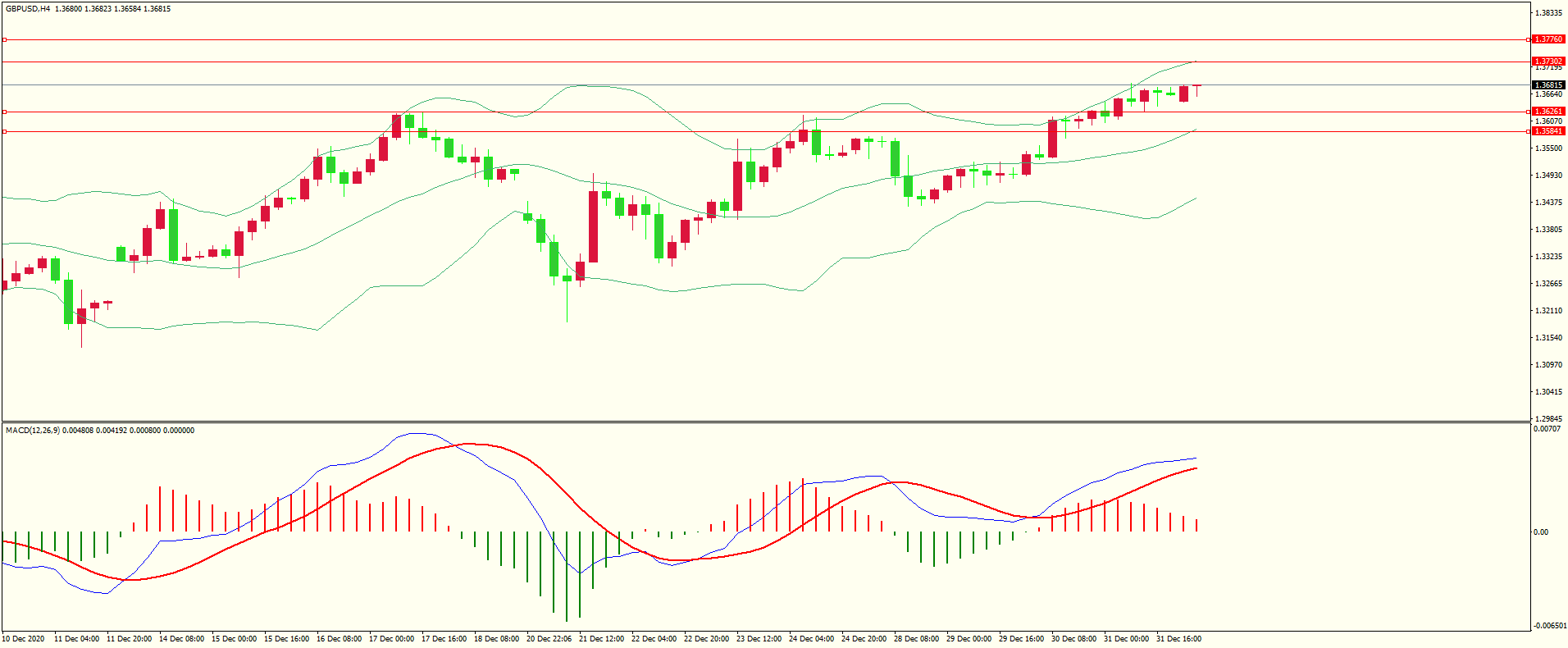
Task: Click the 1.36070 price scale label
Action: (1548, 121)
